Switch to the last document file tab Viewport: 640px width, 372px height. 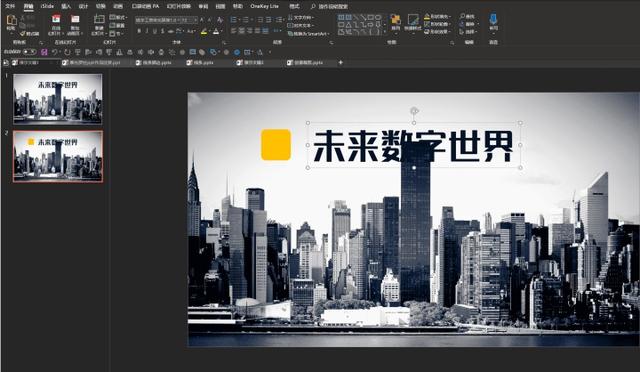pos(306,62)
